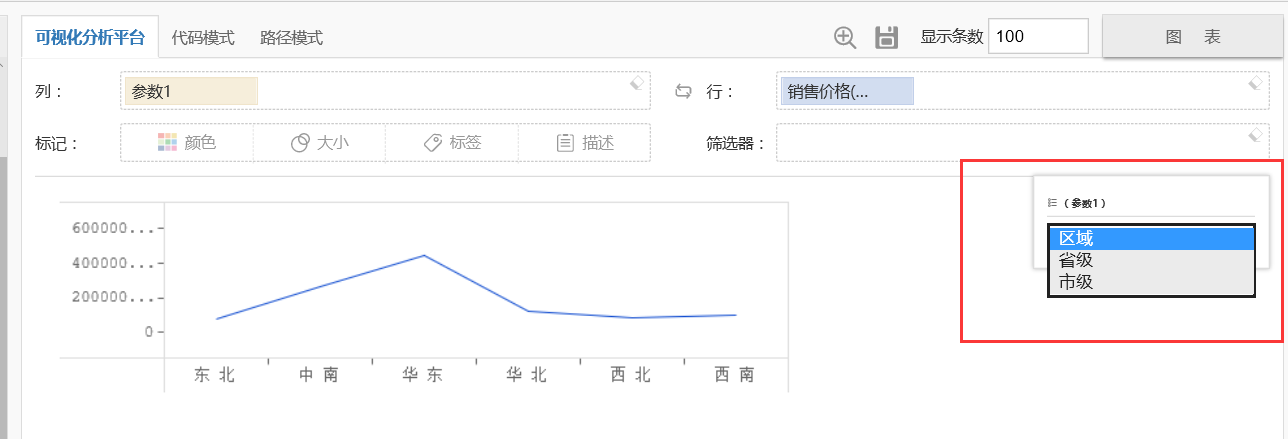Switch to the 路径模式 tab
The image size is (1288, 439).
tap(291, 38)
